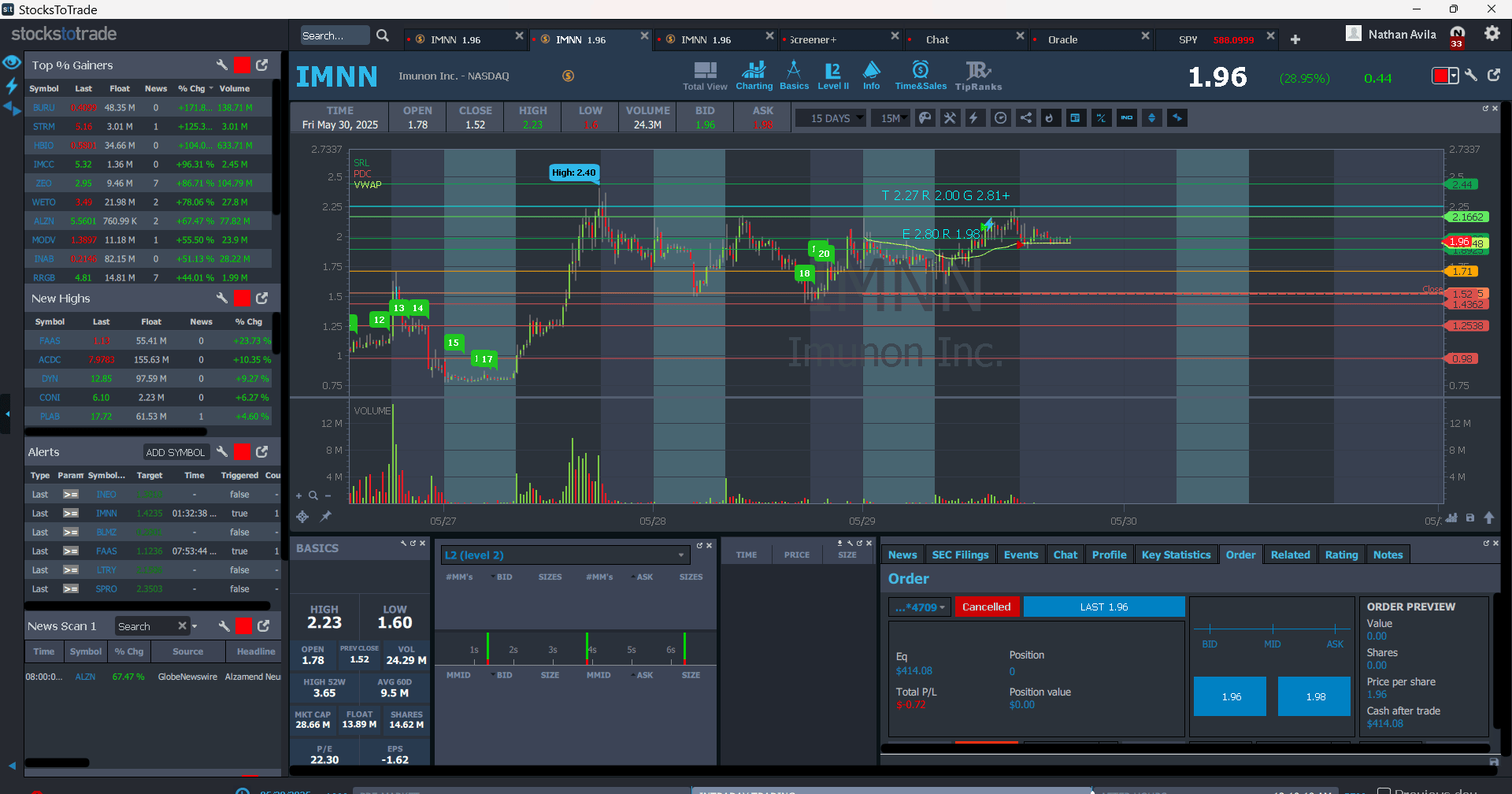Viewport: 1512px width, 794px height.
Task: Pop out the Alerts panel
Action: (262, 451)
